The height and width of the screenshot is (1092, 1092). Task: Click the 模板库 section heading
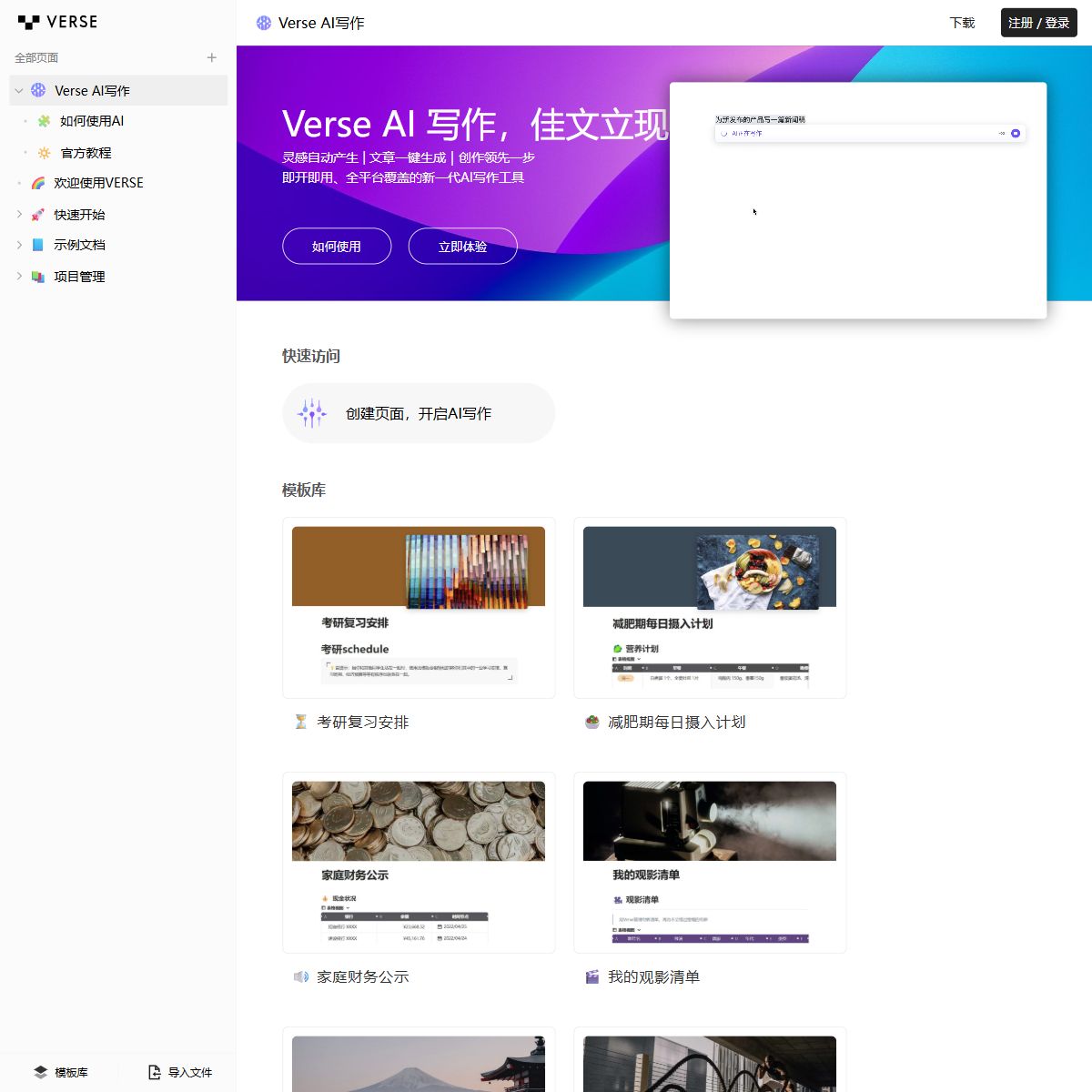pos(304,490)
